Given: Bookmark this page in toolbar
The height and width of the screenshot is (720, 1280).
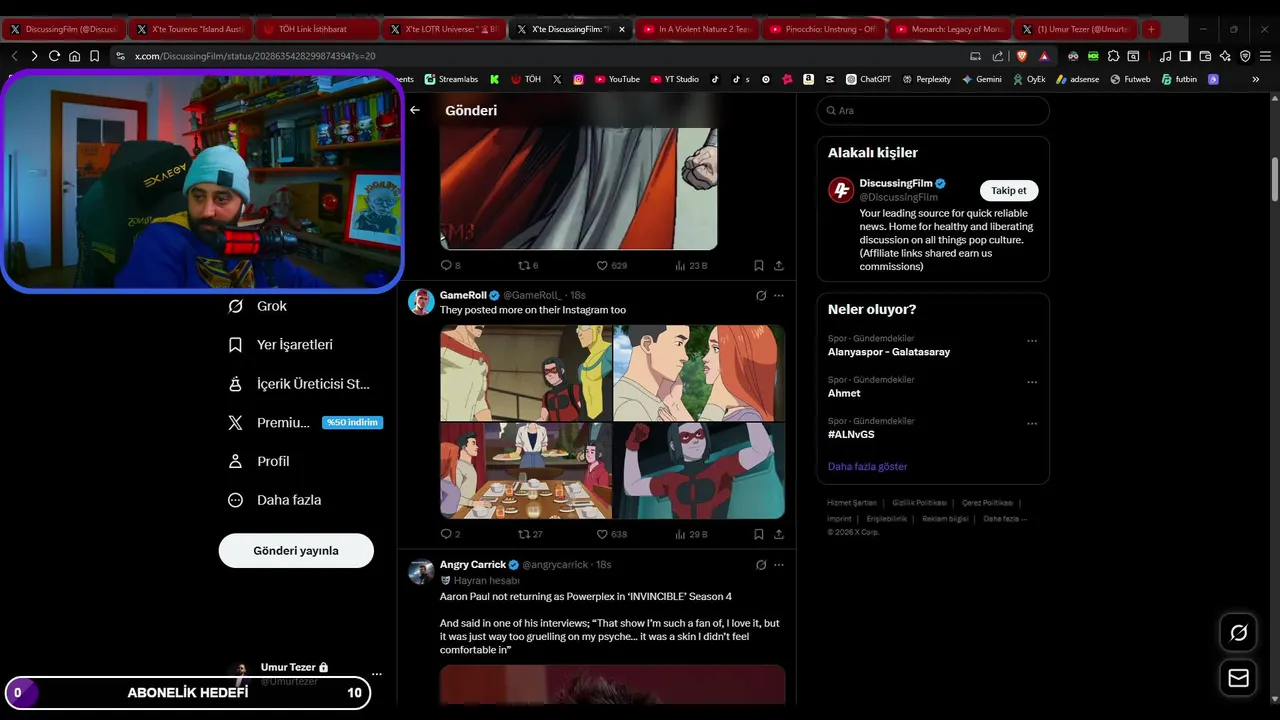Looking at the screenshot, I should click(x=94, y=56).
